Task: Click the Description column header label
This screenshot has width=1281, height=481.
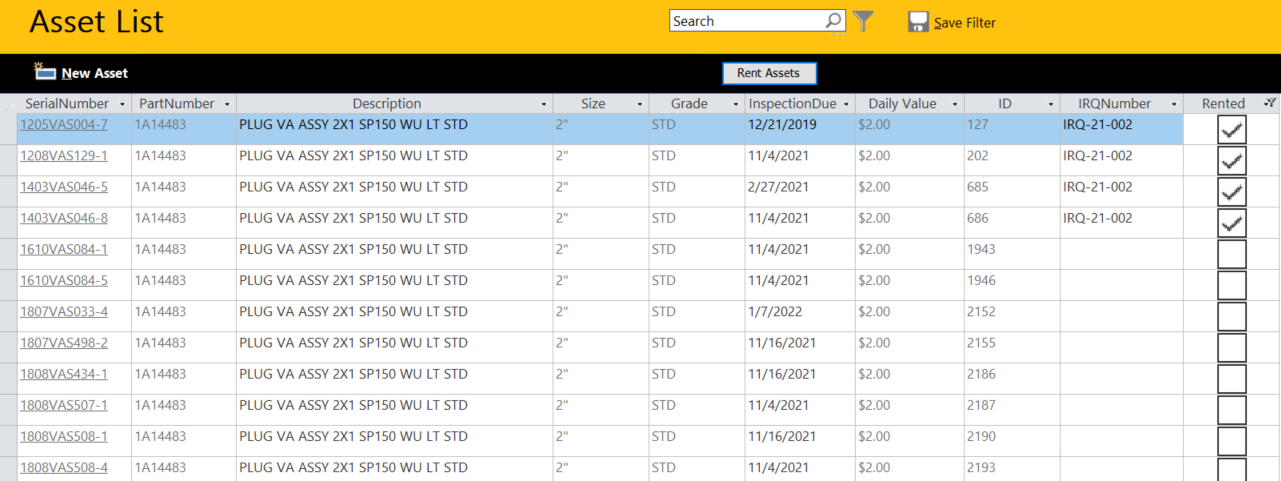Action: click(x=387, y=104)
